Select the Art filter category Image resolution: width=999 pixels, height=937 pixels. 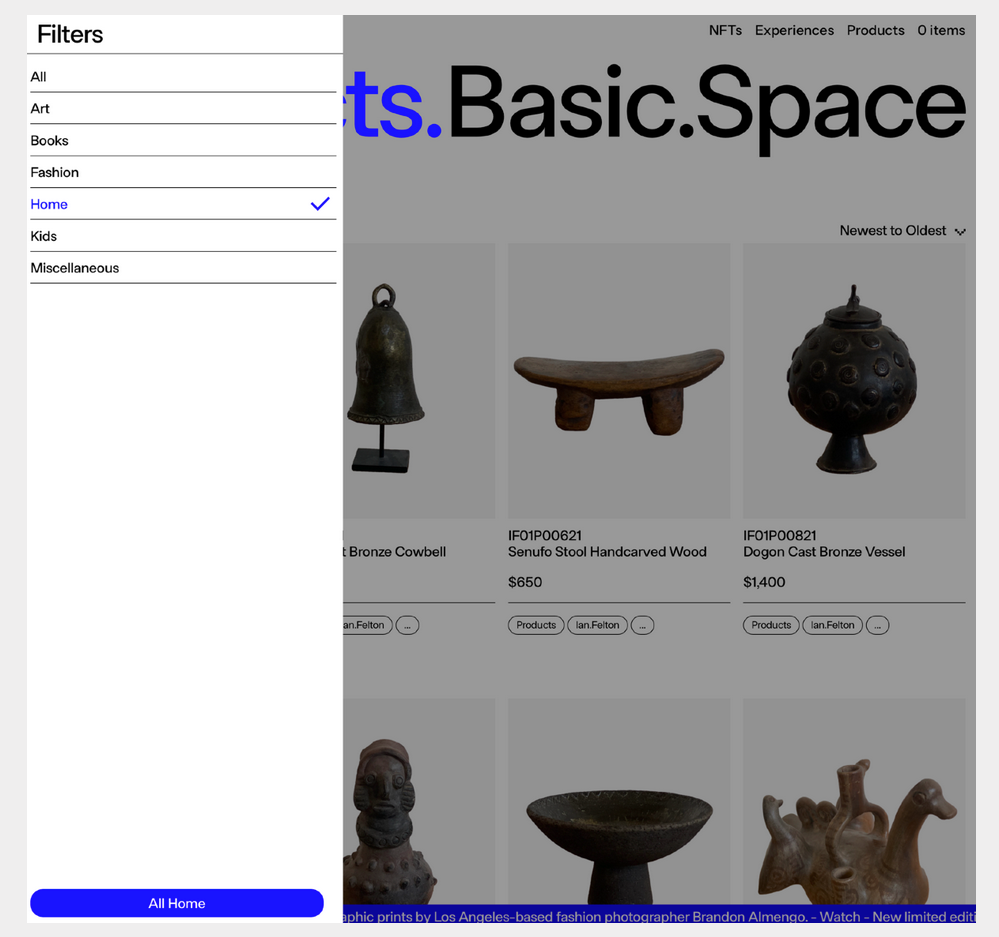[x=183, y=109]
